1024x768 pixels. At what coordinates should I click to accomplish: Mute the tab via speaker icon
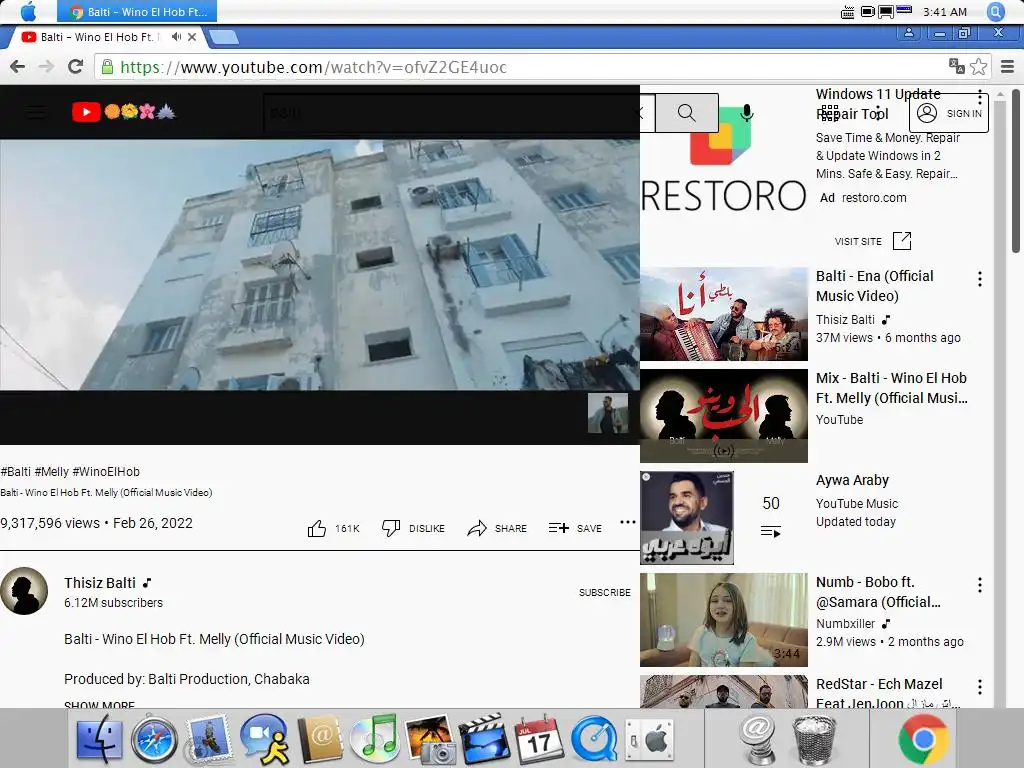click(x=176, y=37)
